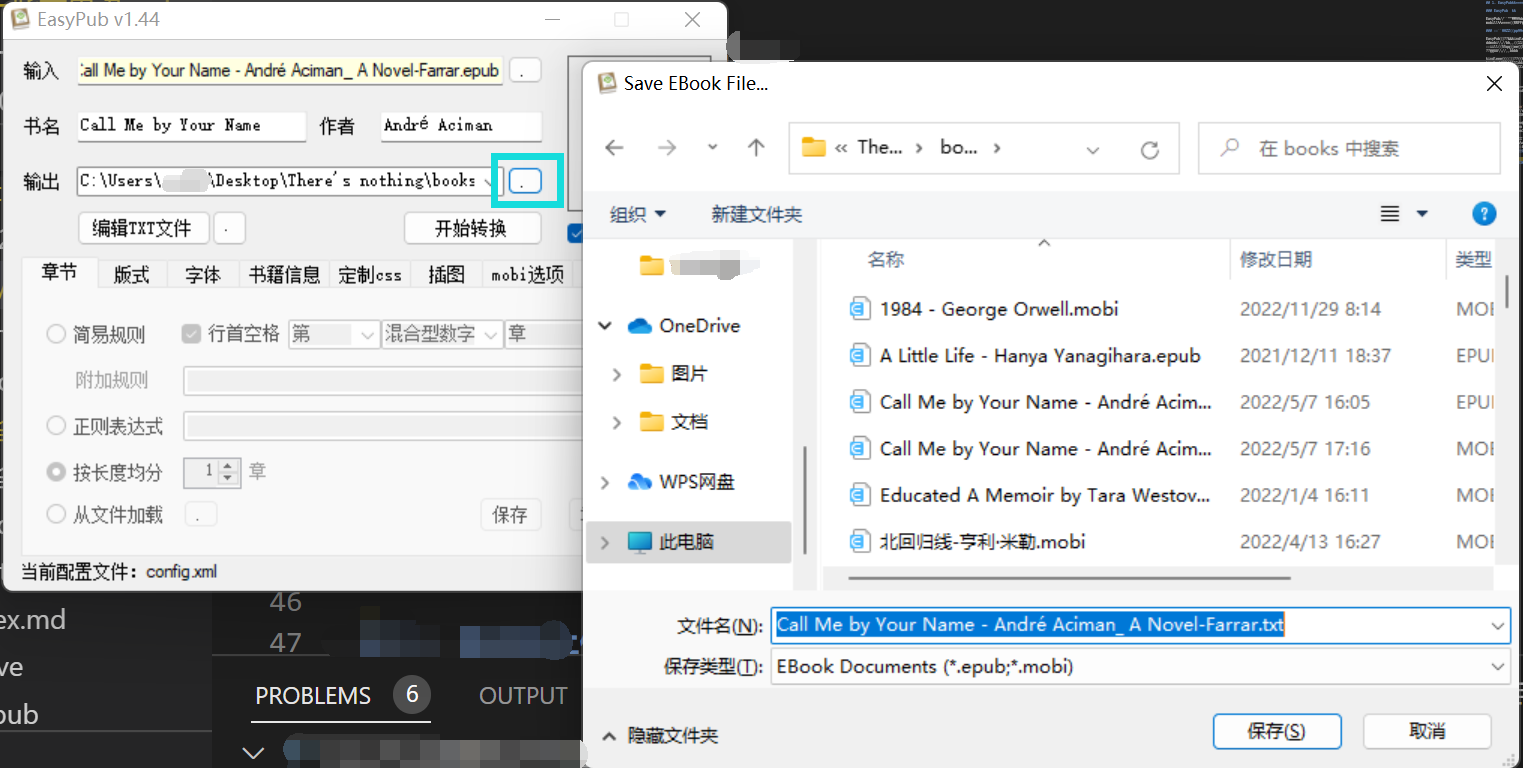Refresh the books folder listing
This screenshot has width=1523, height=768.
(x=1150, y=149)
